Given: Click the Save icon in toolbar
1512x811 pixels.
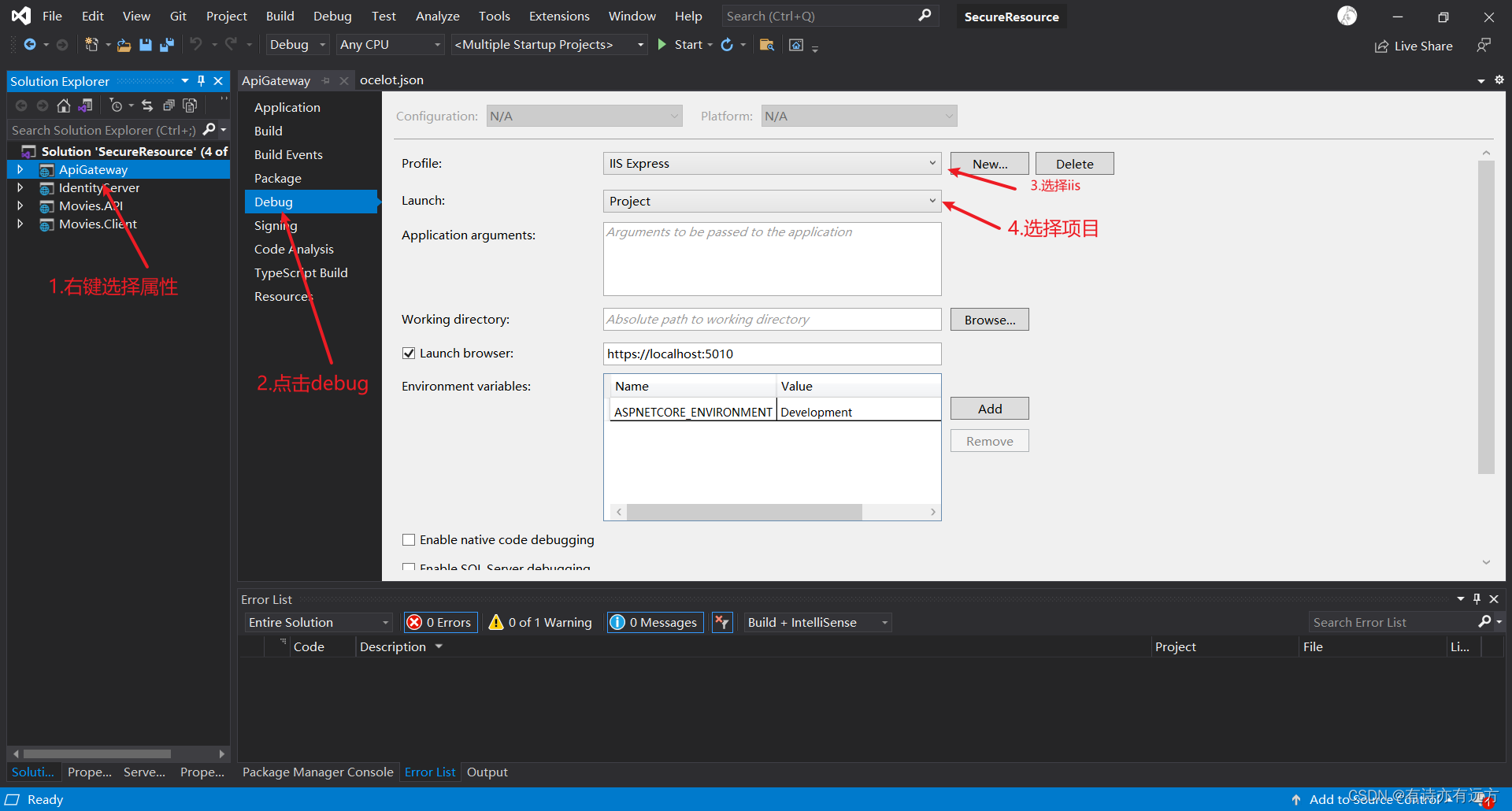Looking at the screenshot, I should 145,45.
